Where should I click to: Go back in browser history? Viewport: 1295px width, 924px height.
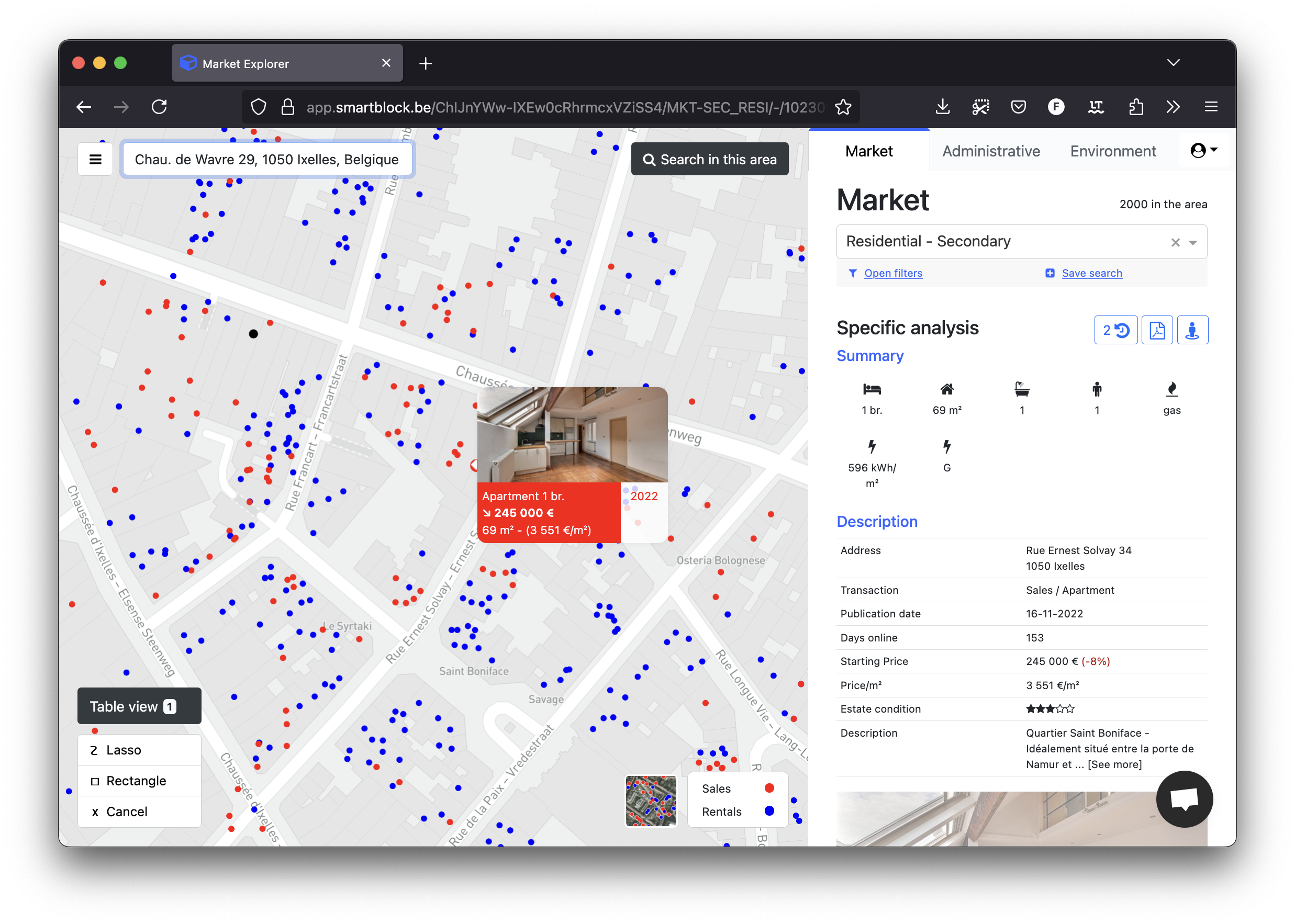pyautogui.click(x=84, y=107)
